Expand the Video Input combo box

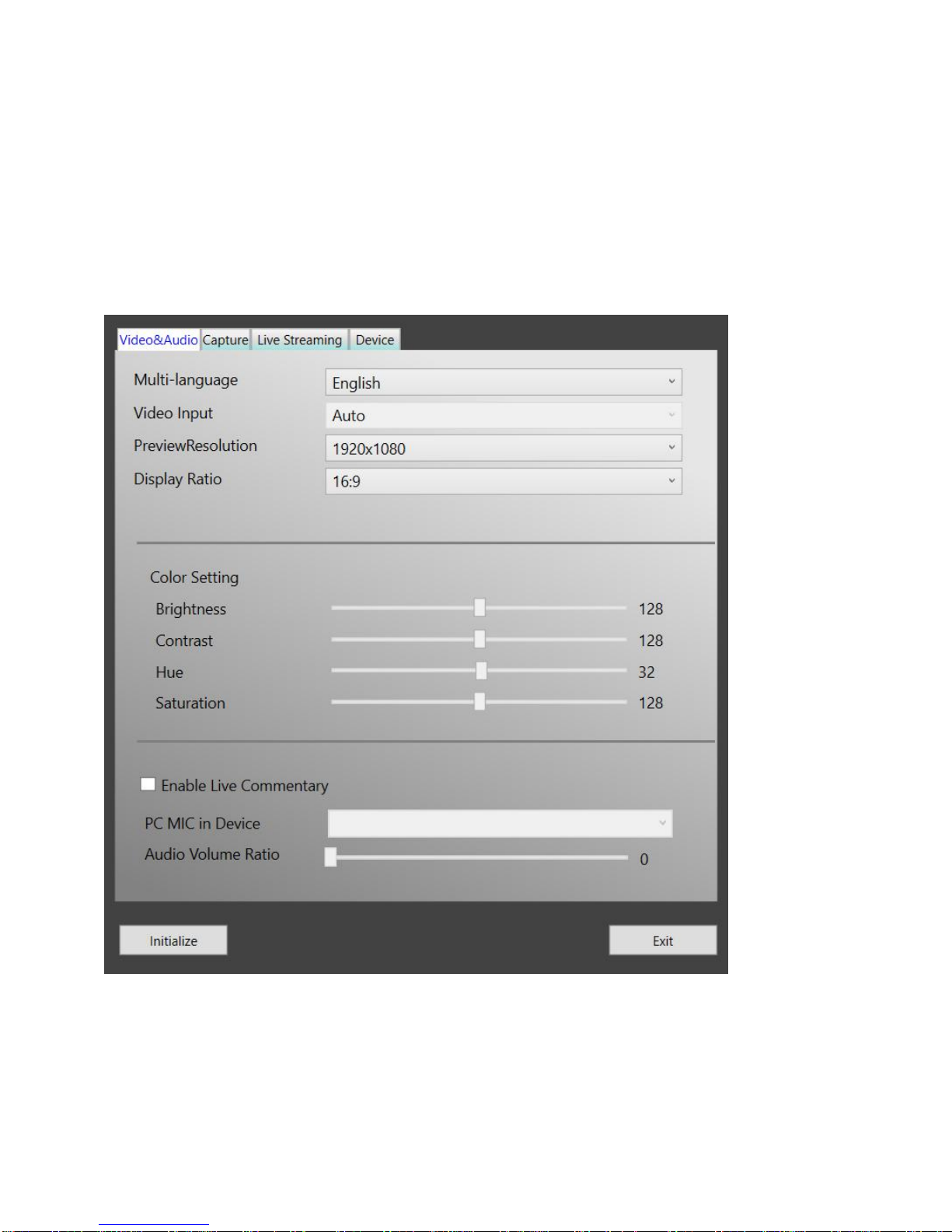pos(504,415)
